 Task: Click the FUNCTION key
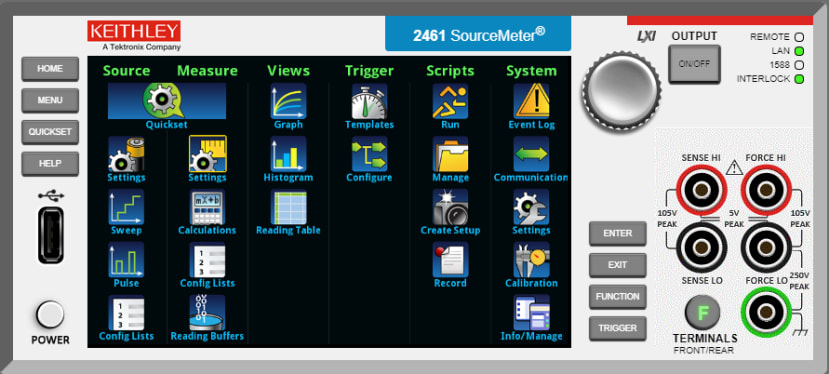[x=618, y=297]
